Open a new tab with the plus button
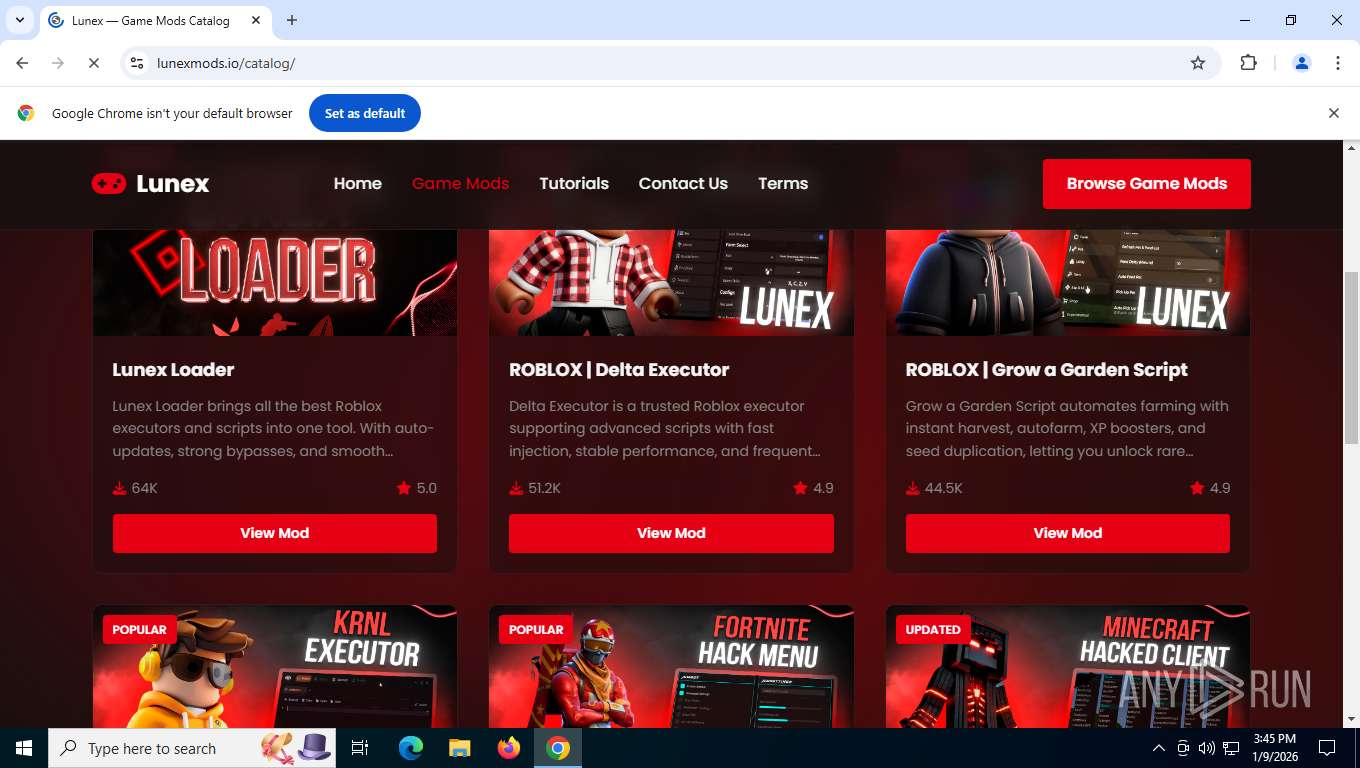This screenshot has height=768, width=1360. [292, 20]
